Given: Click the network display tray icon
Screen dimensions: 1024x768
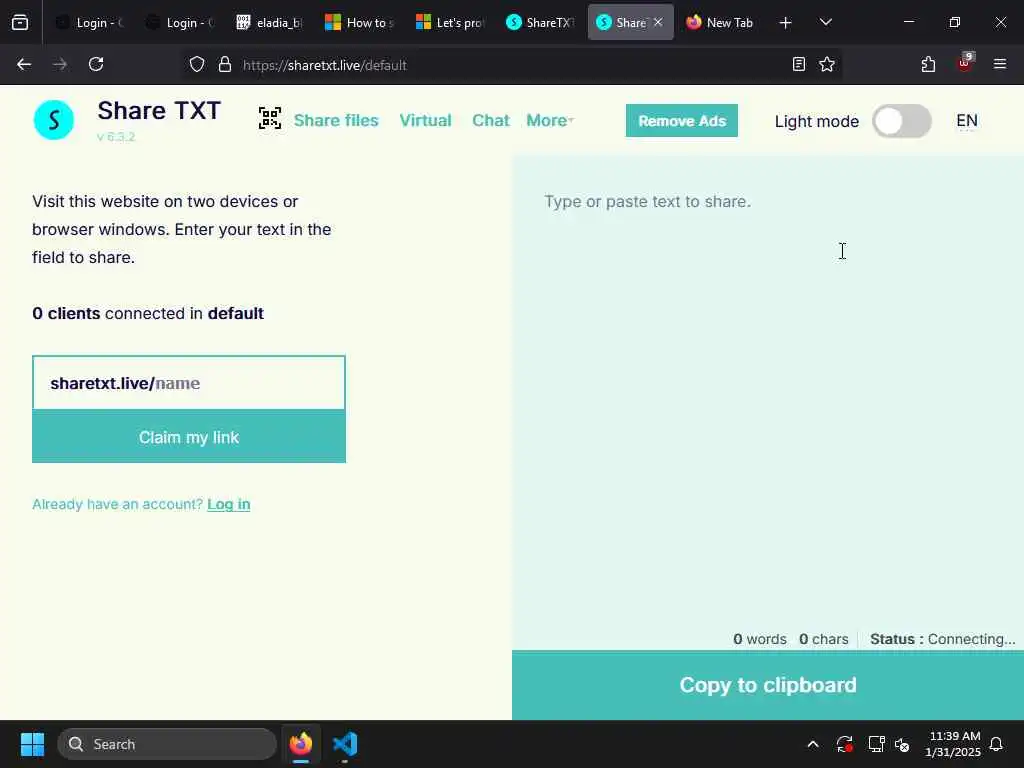Looking at the screenshot, I should [876, 744].
